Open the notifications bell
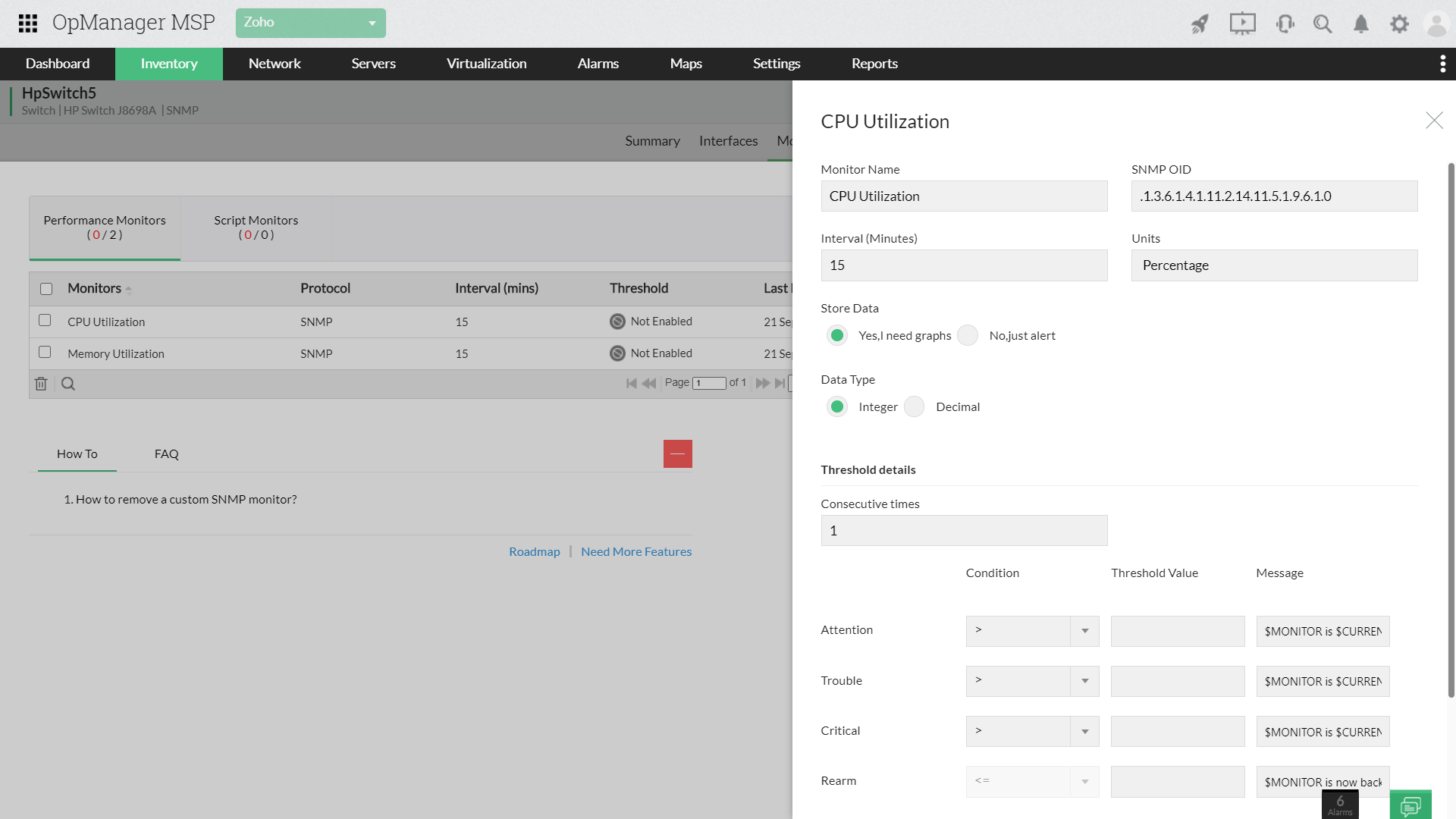Image resolution: width=1456 pixels, height=819 pixels. [x=1361, y=24]
